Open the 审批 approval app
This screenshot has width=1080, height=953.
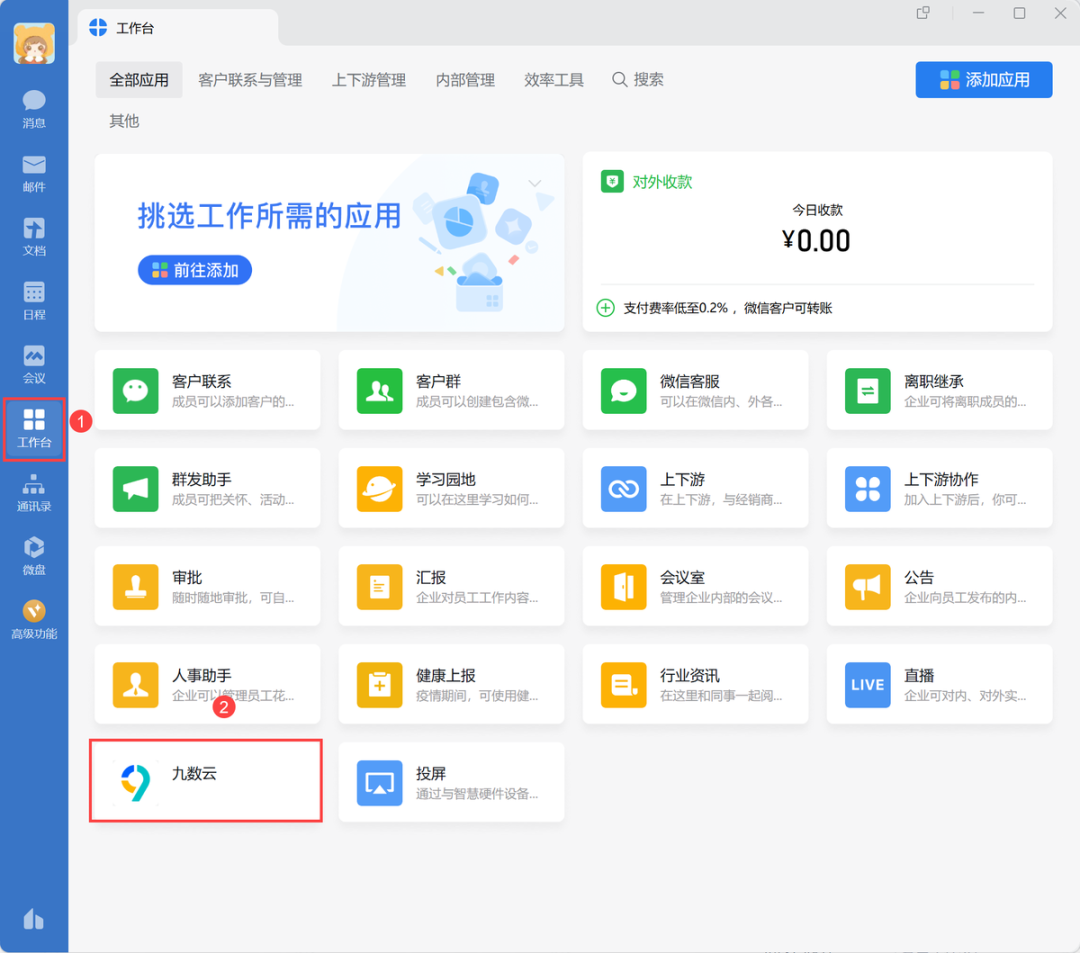[207, 586]
